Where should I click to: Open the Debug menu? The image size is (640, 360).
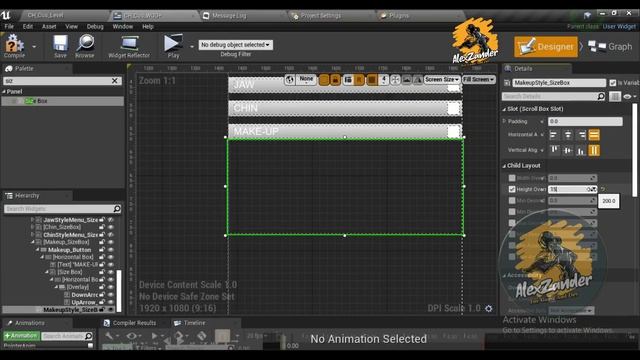coord(95,27)
